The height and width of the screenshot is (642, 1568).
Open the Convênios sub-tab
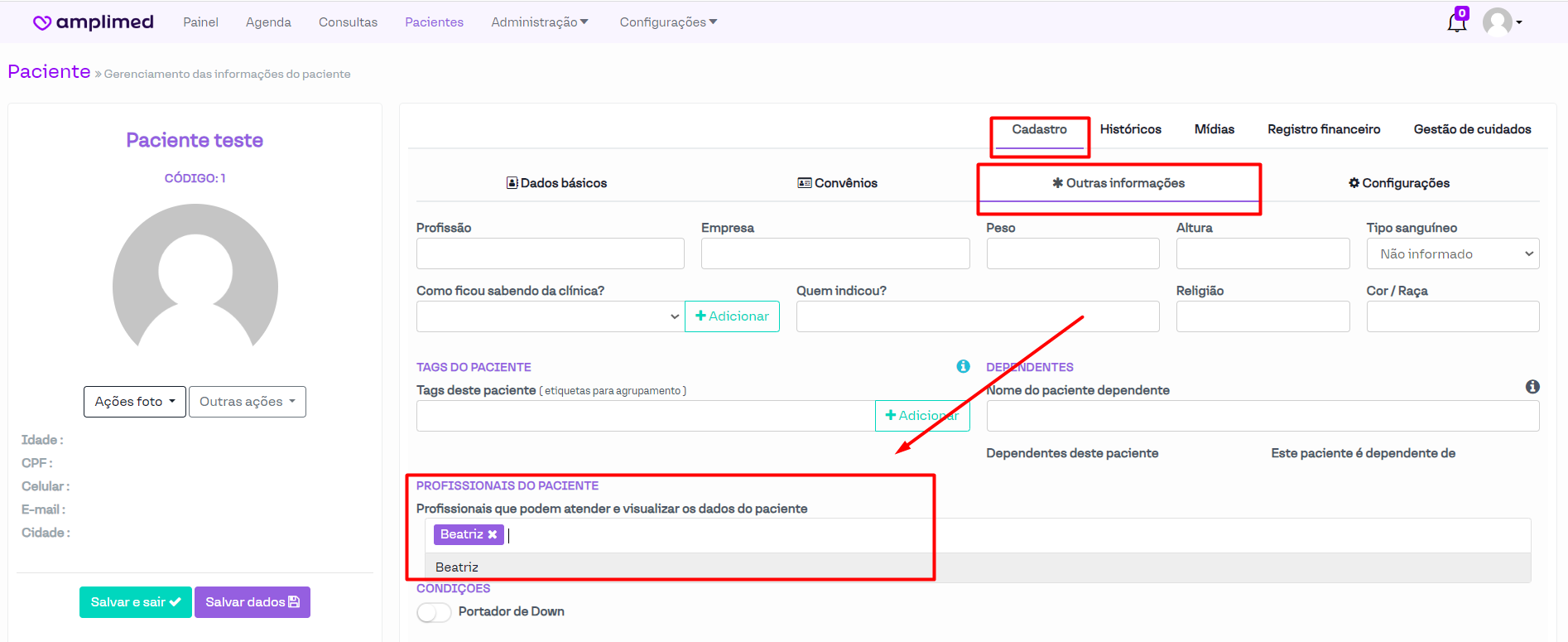(837, 183)
